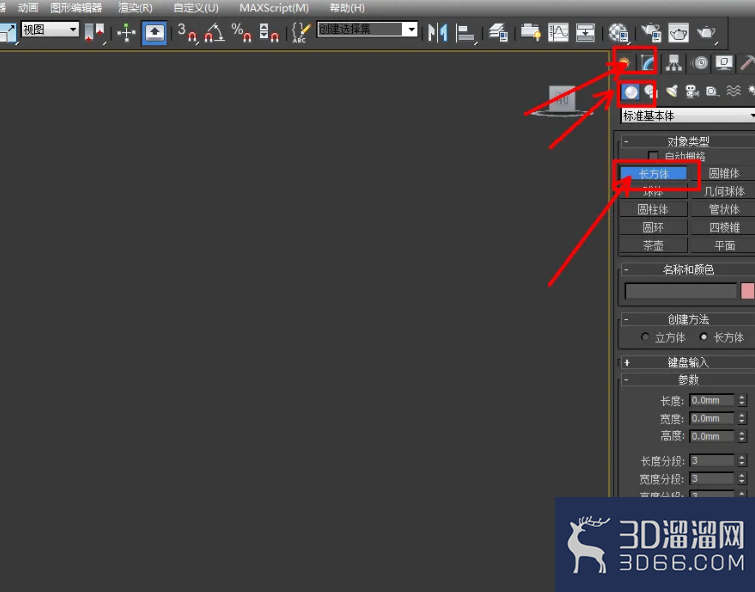755x592 pixels.
Task: Enable the 自动栅格 checkbox
Action: 653,156
